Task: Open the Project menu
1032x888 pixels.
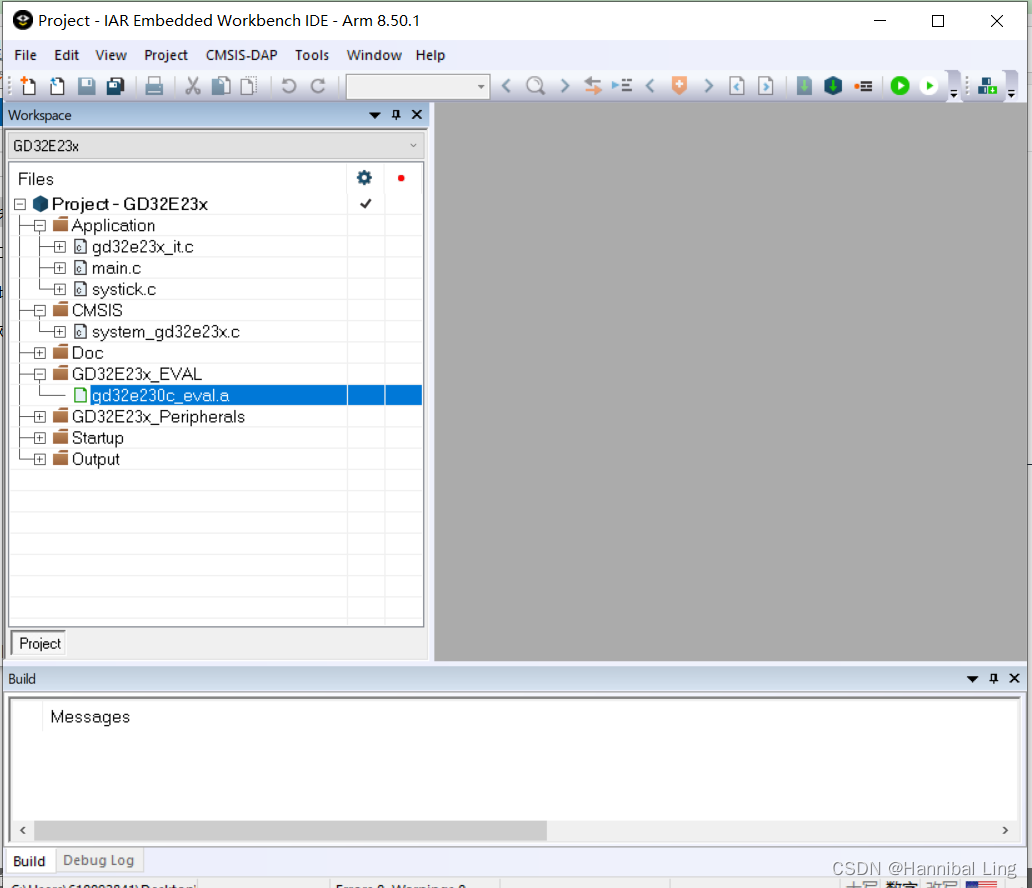Action: coord(166,55)
